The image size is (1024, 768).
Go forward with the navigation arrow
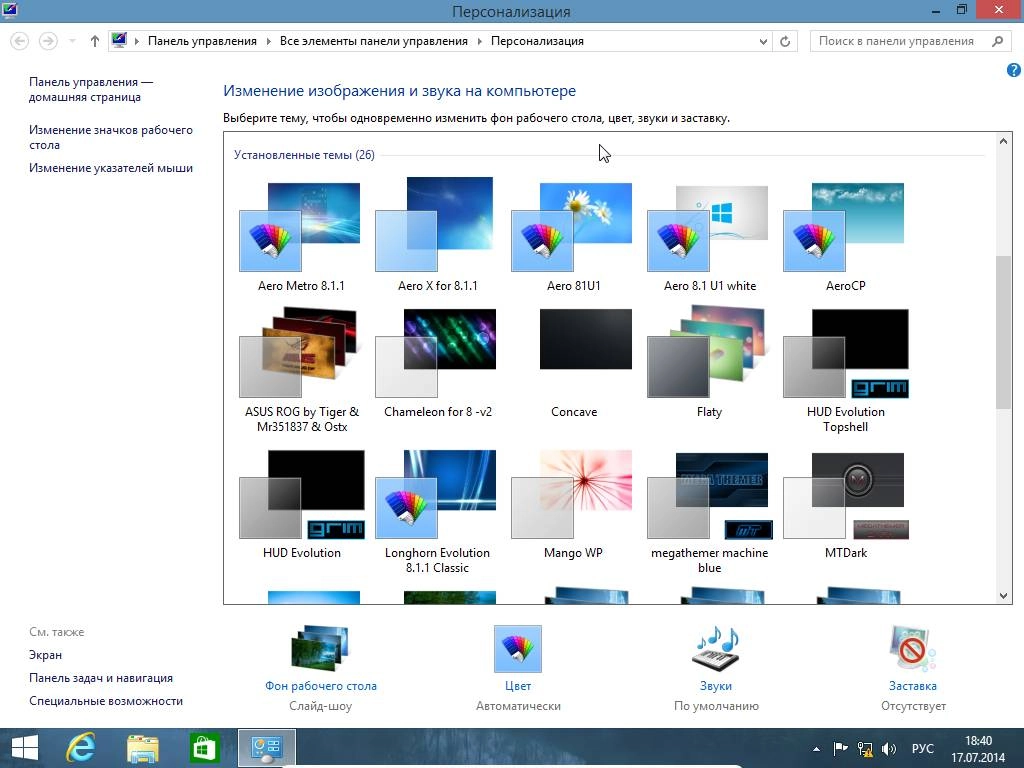[x=48, y=41]
